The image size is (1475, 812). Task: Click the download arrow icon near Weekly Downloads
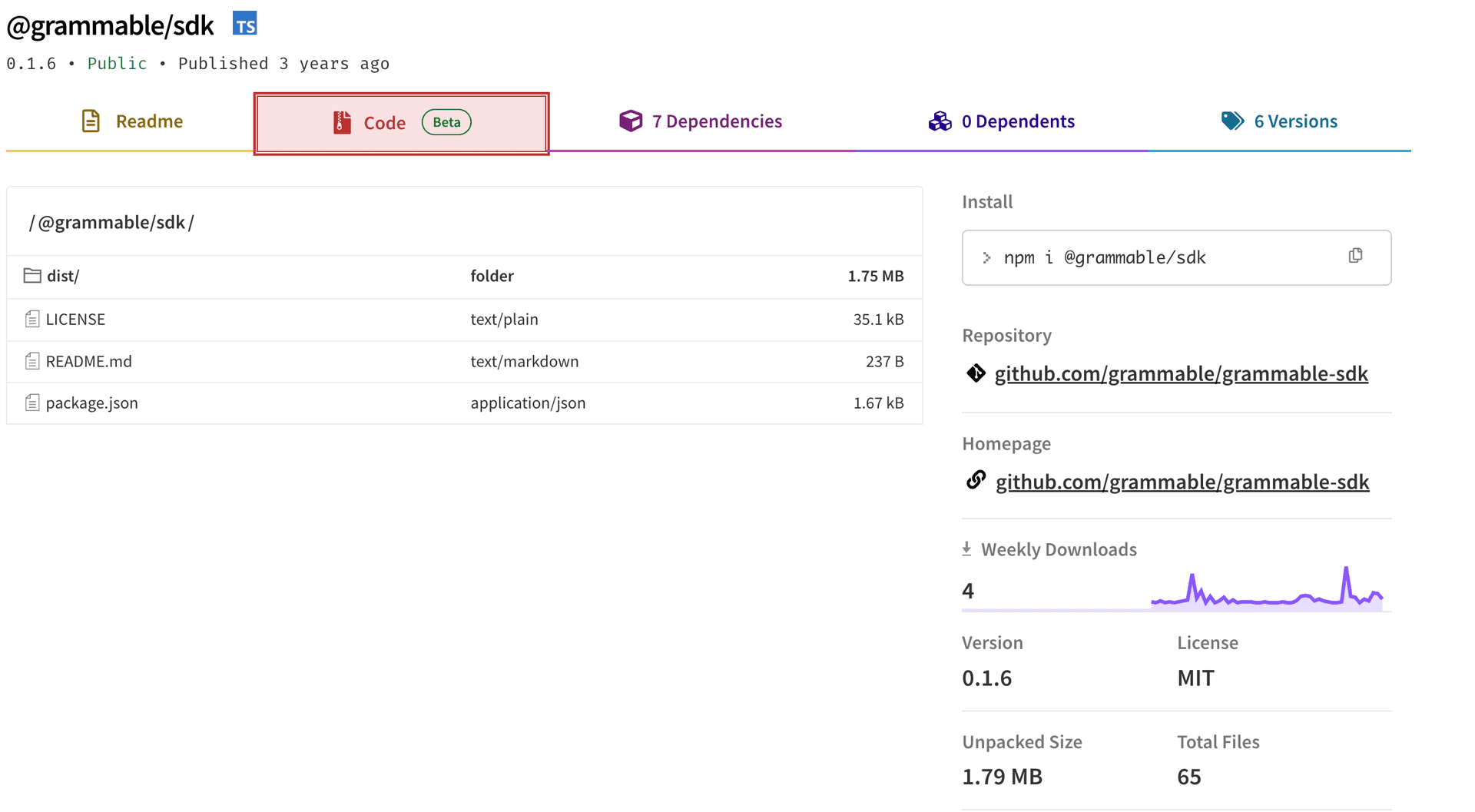pyautogui.click(x=966, y=548)
